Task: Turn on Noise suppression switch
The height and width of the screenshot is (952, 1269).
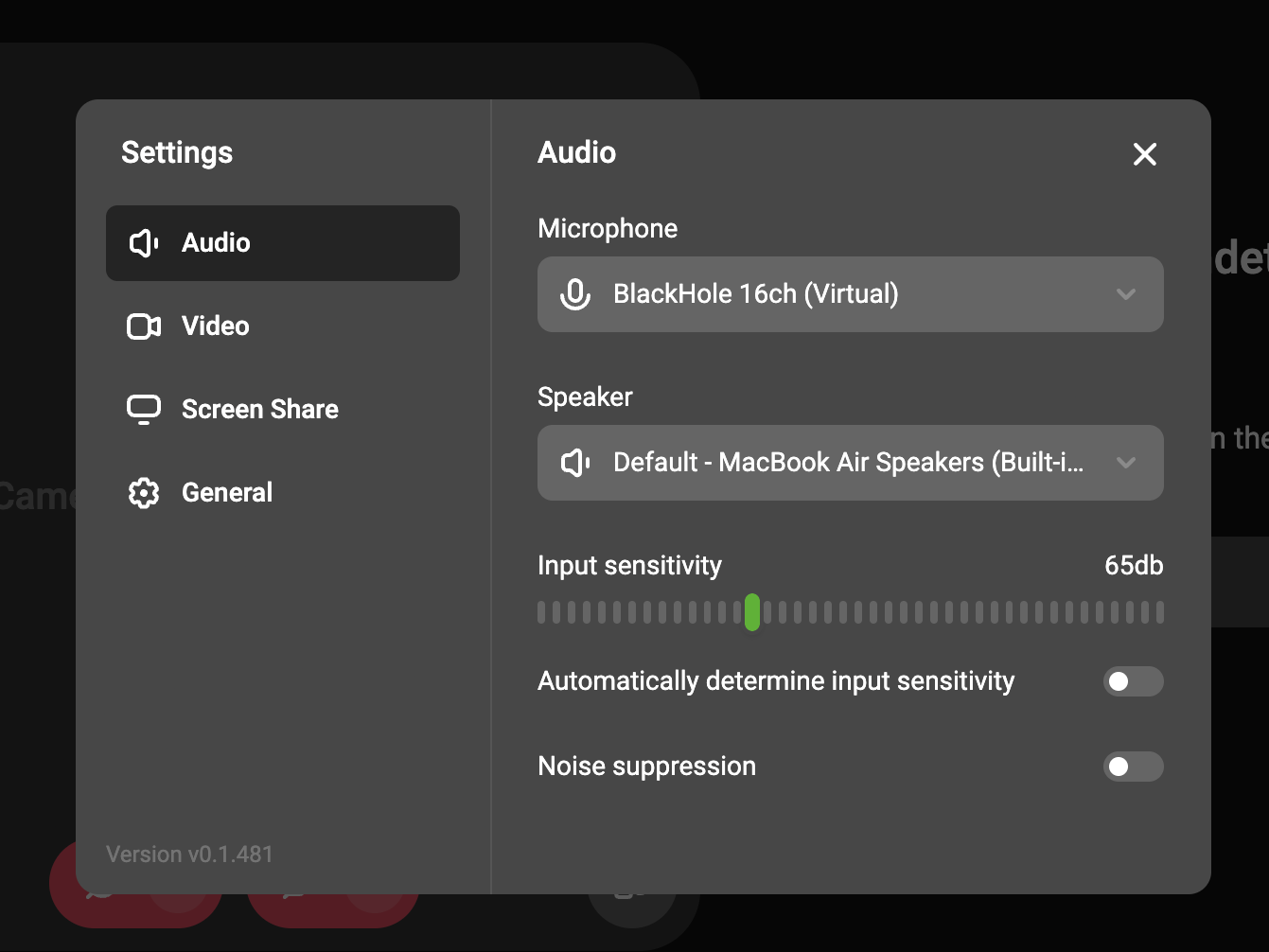Action: pyautogui.click(x=1133, y=767)
